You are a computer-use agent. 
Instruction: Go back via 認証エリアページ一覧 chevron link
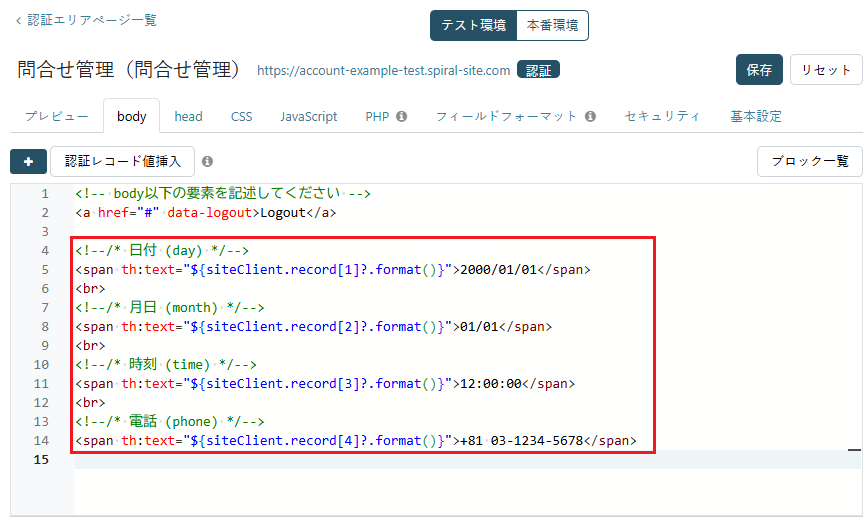86,20
